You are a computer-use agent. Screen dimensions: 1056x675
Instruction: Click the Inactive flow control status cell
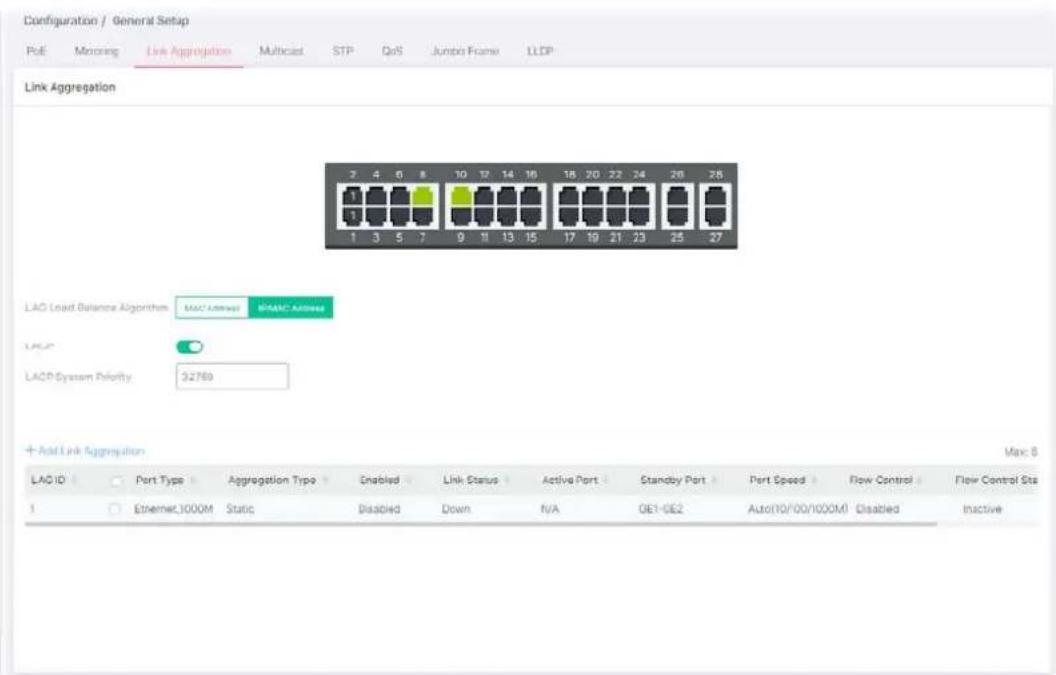click(x=982, y=509)
